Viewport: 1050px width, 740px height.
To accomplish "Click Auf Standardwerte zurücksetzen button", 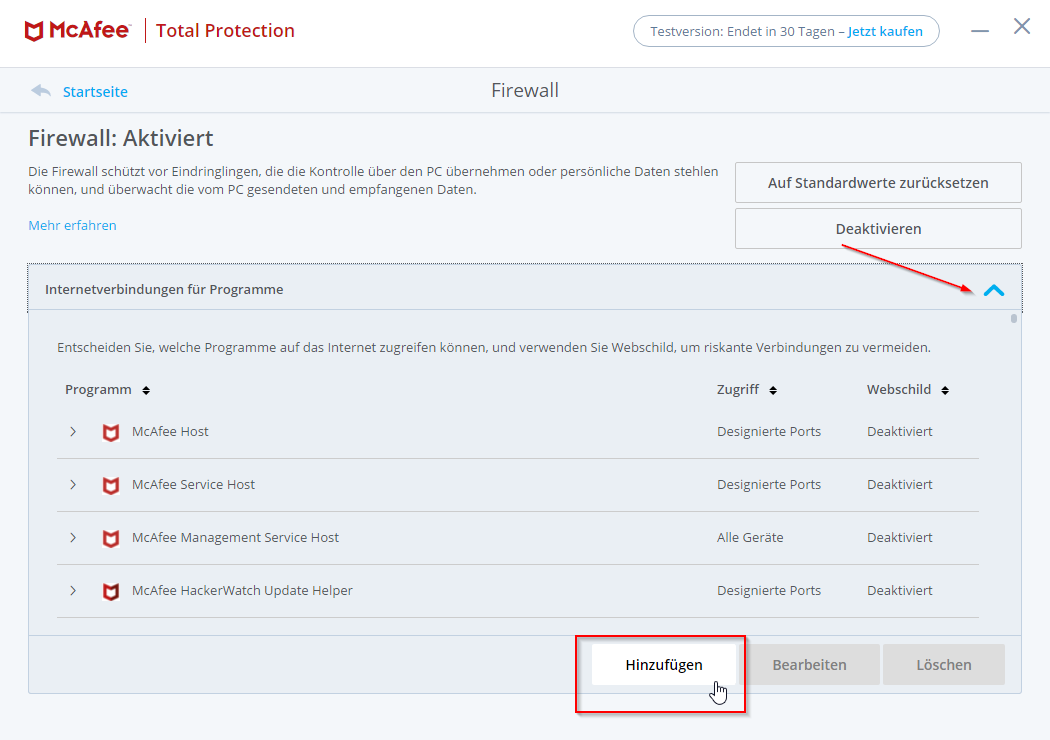I will pos(878,182).
